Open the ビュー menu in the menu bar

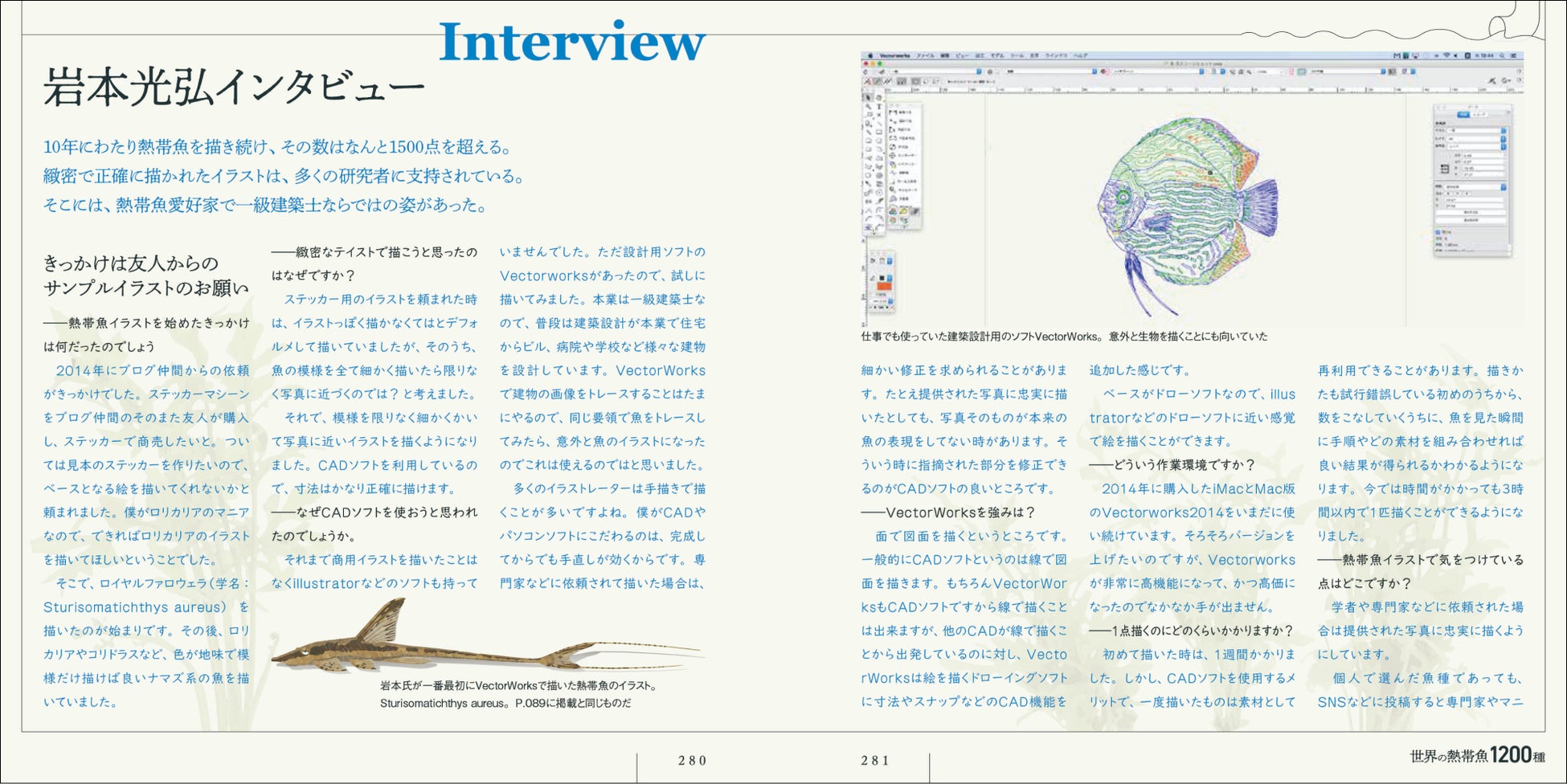pos(962,55)
